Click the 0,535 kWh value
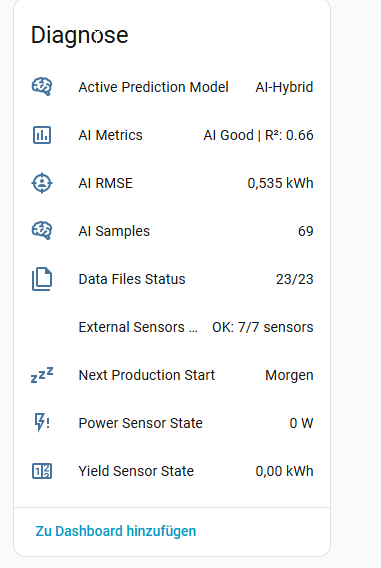381x568 pixels. pos(280,183)
